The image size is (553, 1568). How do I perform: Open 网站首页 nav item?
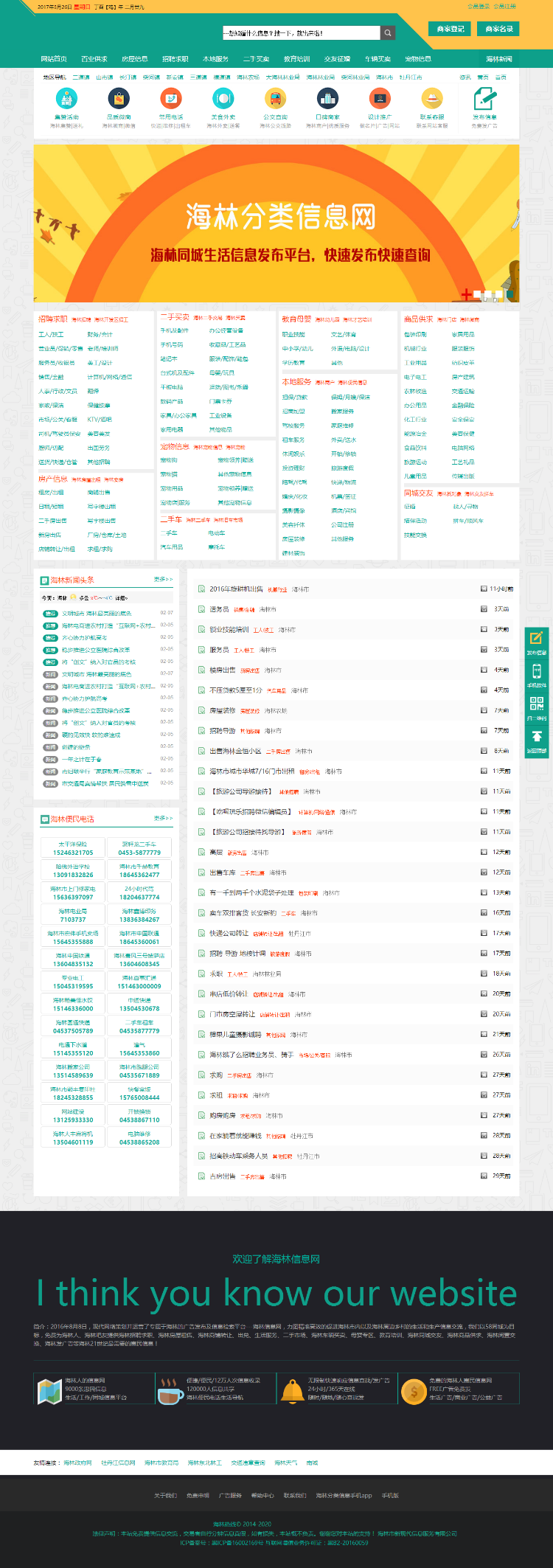[54, 59]
